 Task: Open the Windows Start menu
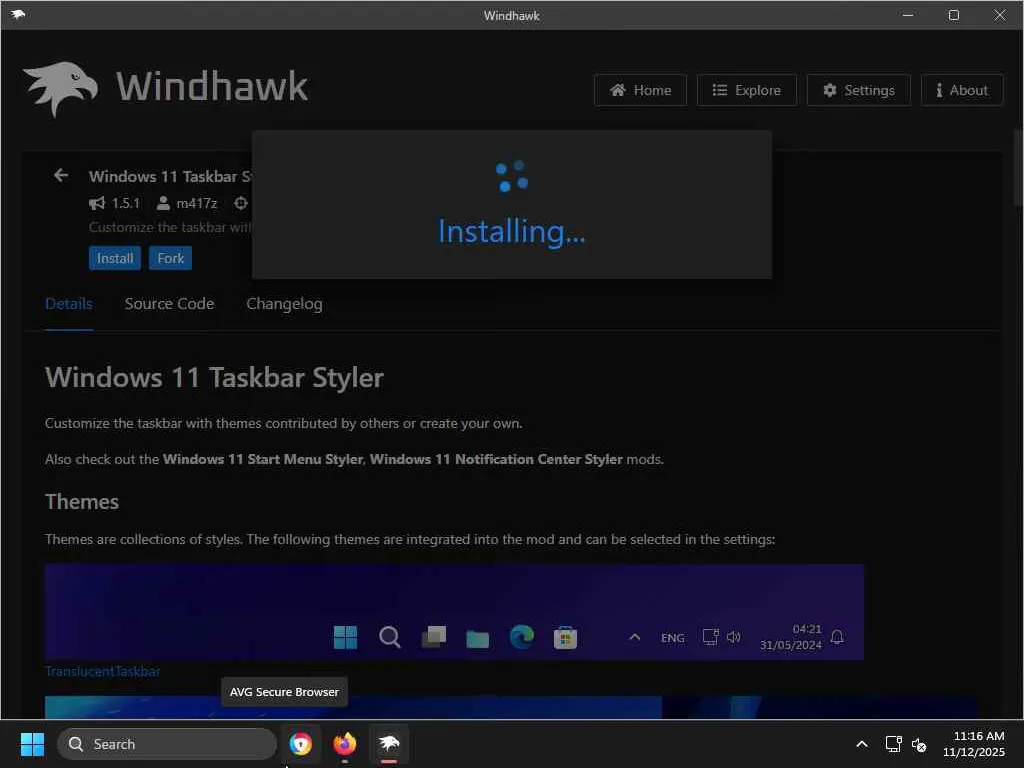32,744
